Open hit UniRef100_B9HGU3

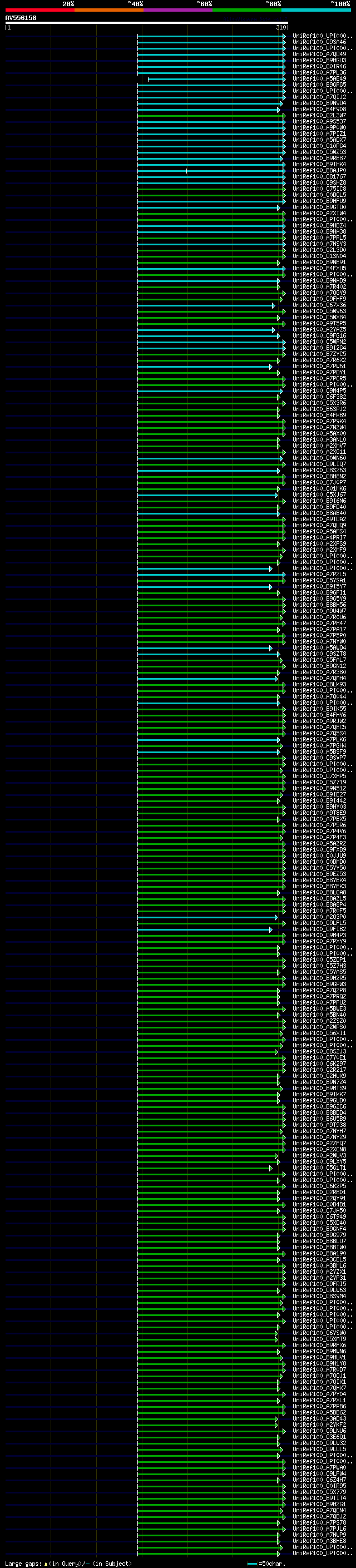[x=319, y=60]
